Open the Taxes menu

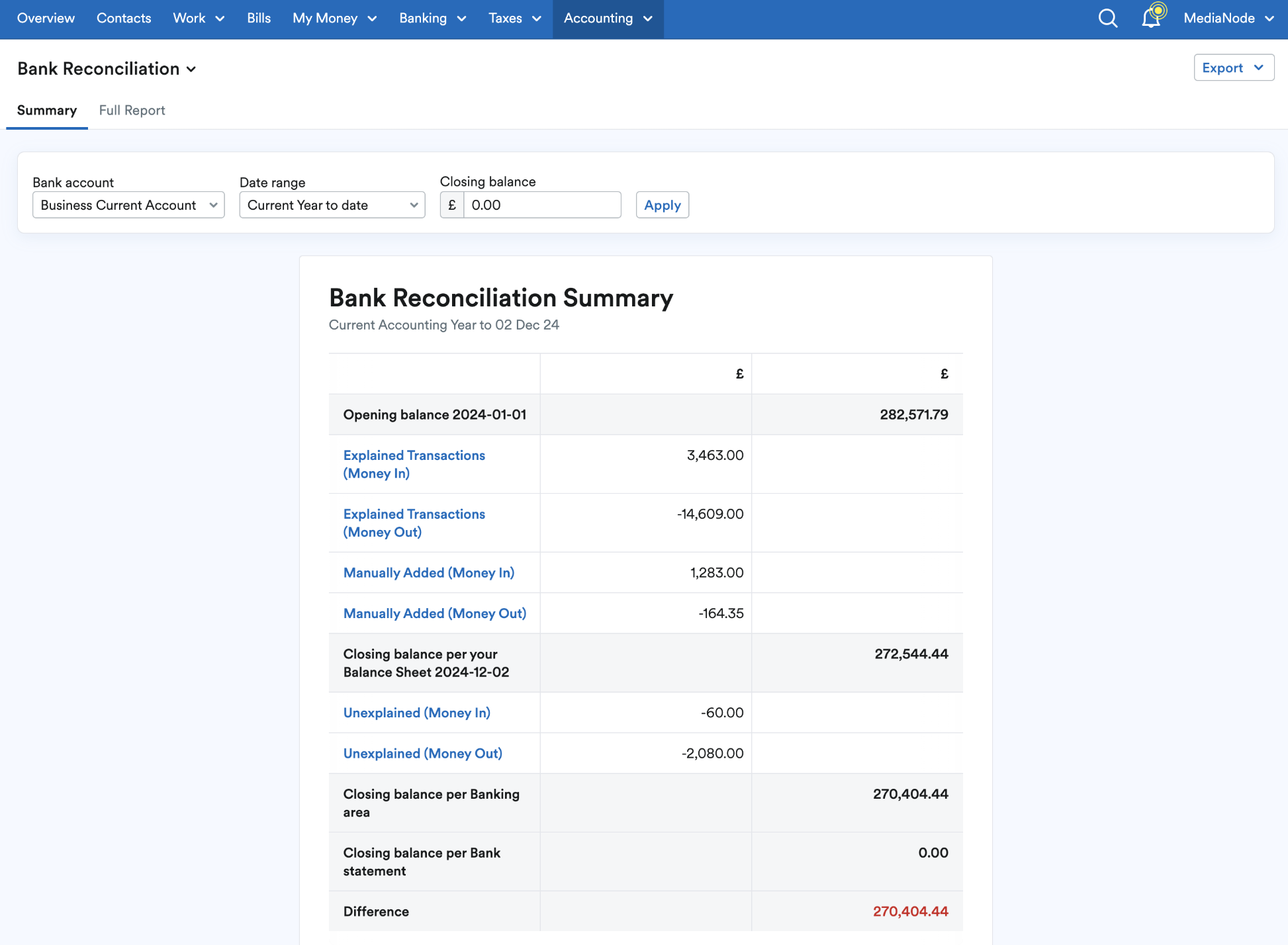click(514, 19)
